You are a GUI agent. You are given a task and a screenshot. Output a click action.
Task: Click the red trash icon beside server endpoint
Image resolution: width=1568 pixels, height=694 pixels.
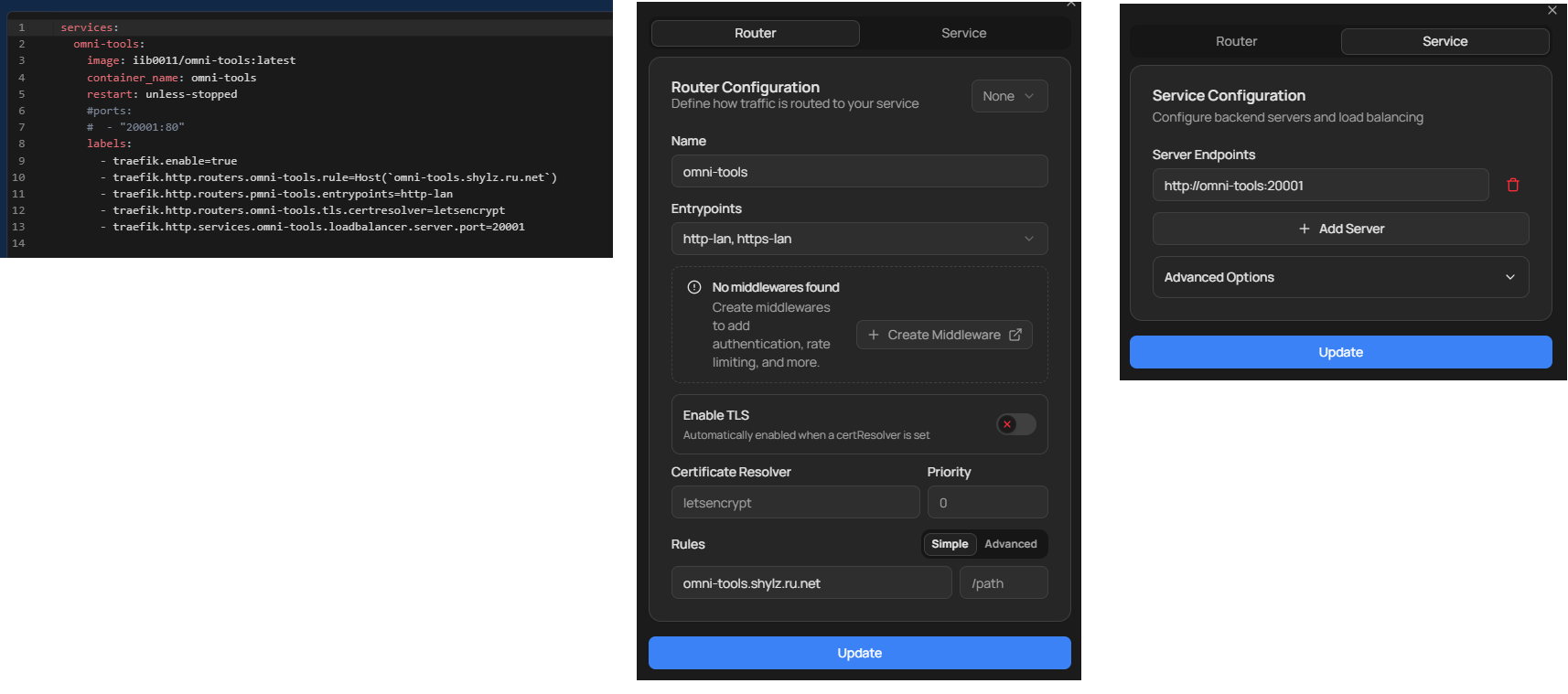coord(1512,186)
